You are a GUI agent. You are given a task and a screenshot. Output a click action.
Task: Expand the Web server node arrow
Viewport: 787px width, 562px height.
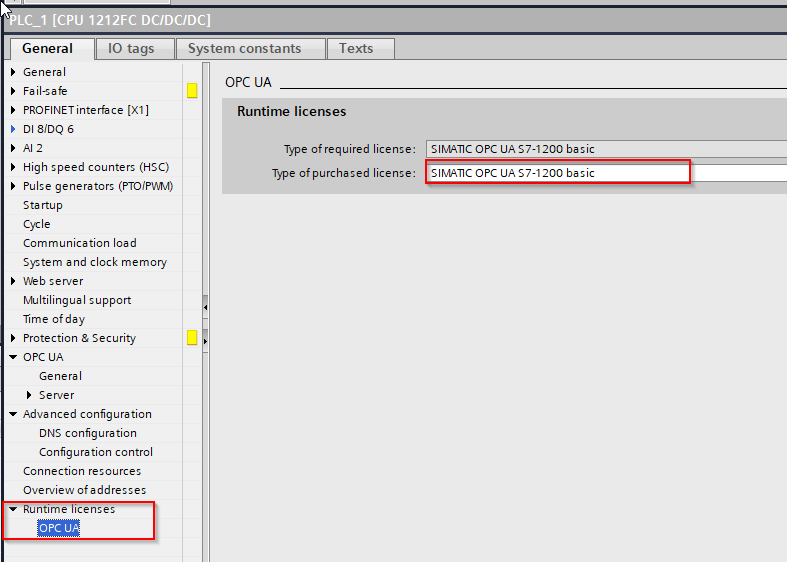(13, 282)
